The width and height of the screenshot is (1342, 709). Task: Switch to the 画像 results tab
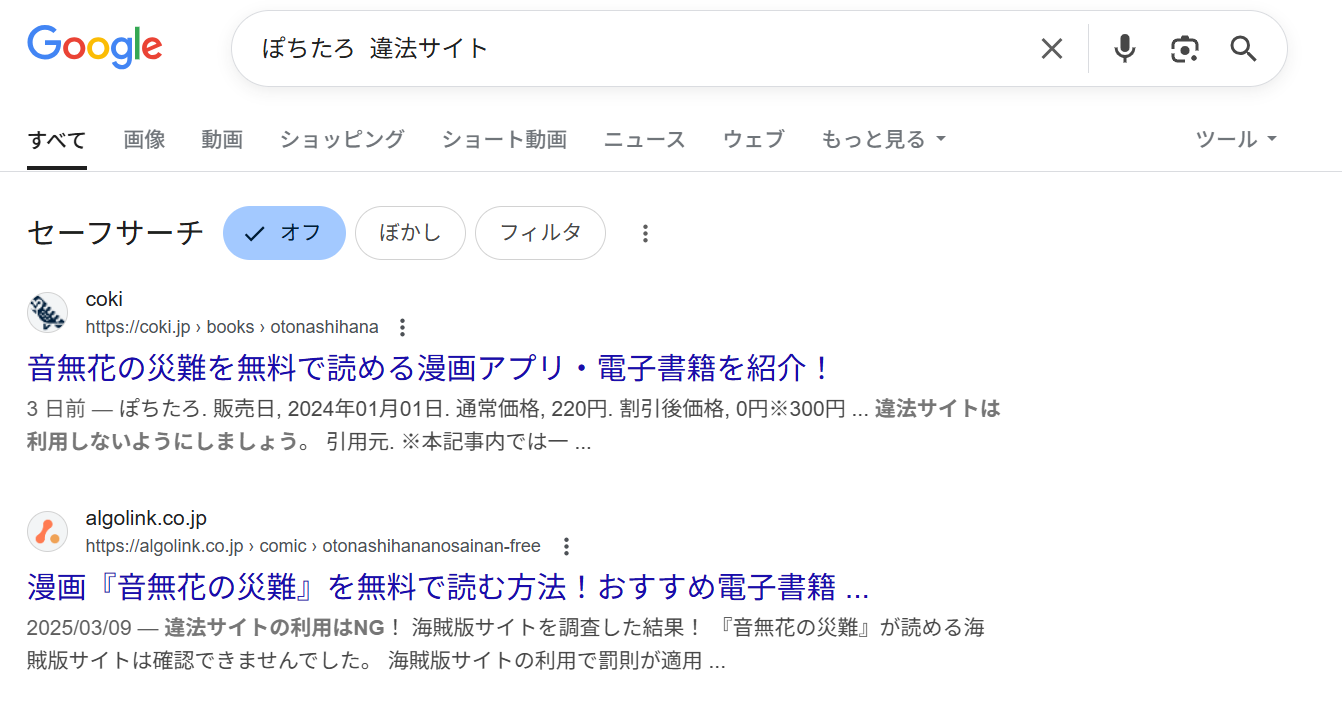[144, 139]
